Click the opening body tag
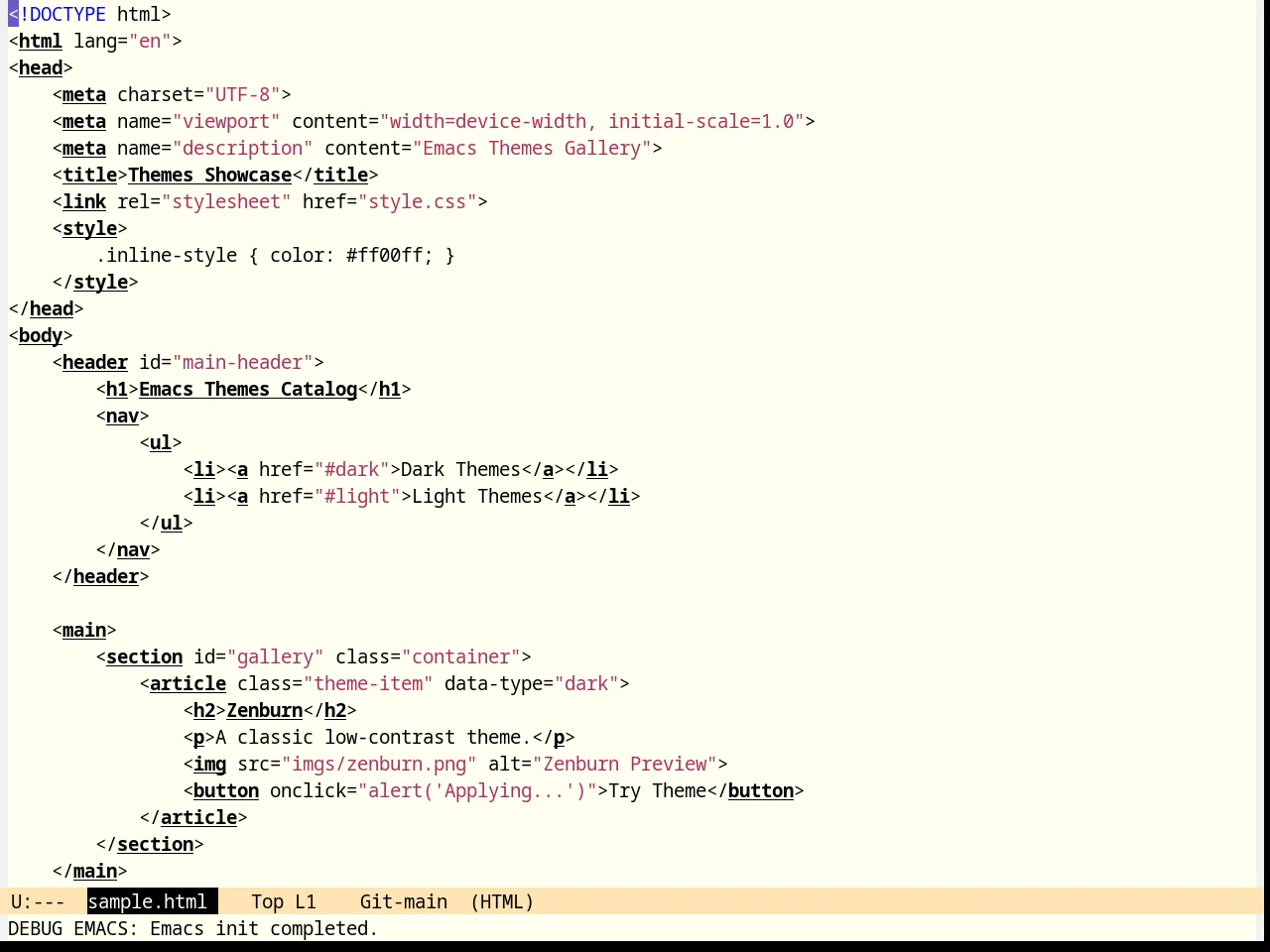The width and height of the screenshot is (1270, 952). (x=41, y=335)
